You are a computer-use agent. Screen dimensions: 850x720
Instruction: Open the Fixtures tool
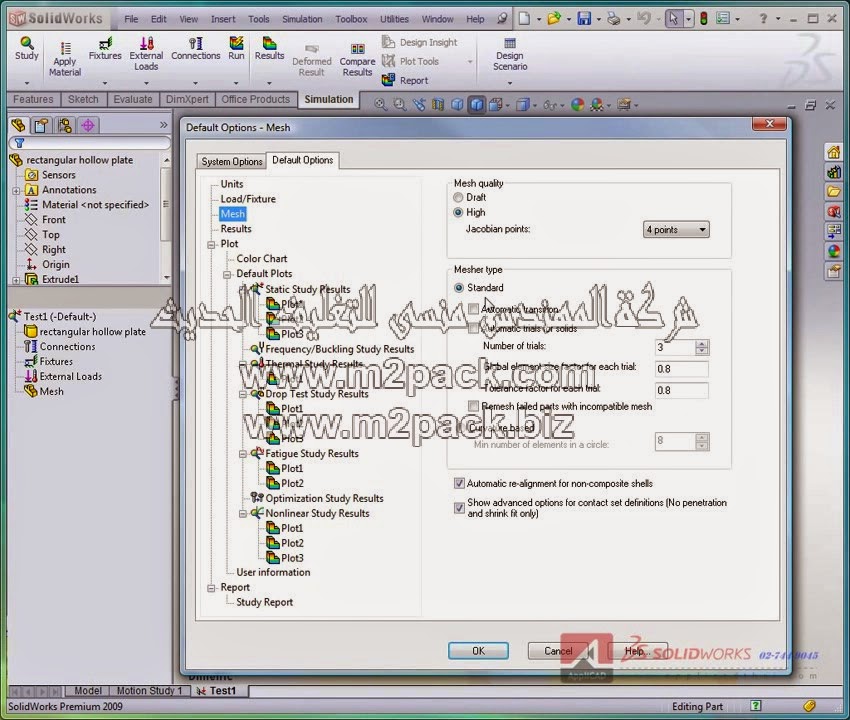coord(105,48)
